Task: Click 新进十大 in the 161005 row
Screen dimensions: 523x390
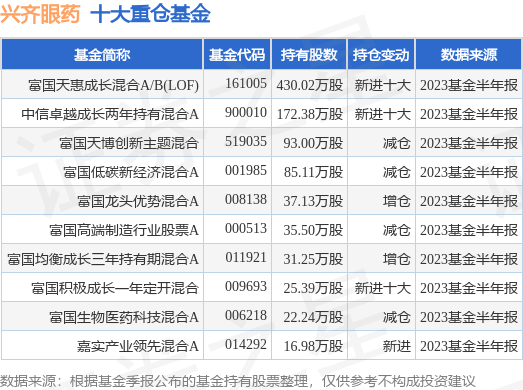Action: point(383,85)
